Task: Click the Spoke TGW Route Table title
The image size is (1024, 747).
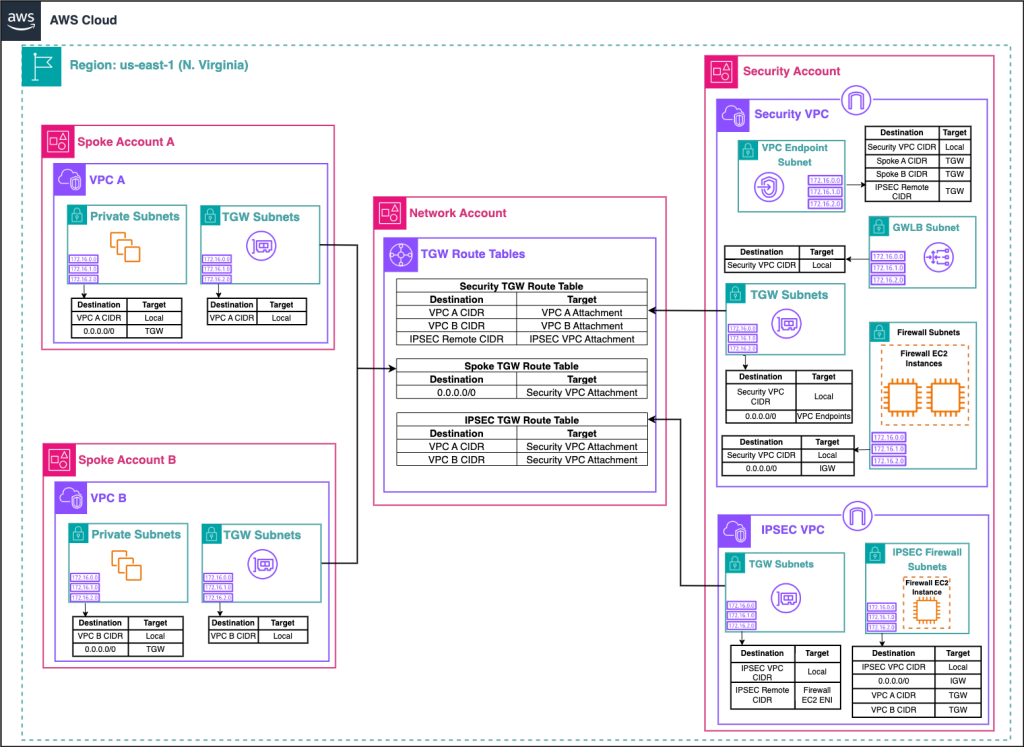Action: coord(521,364)
